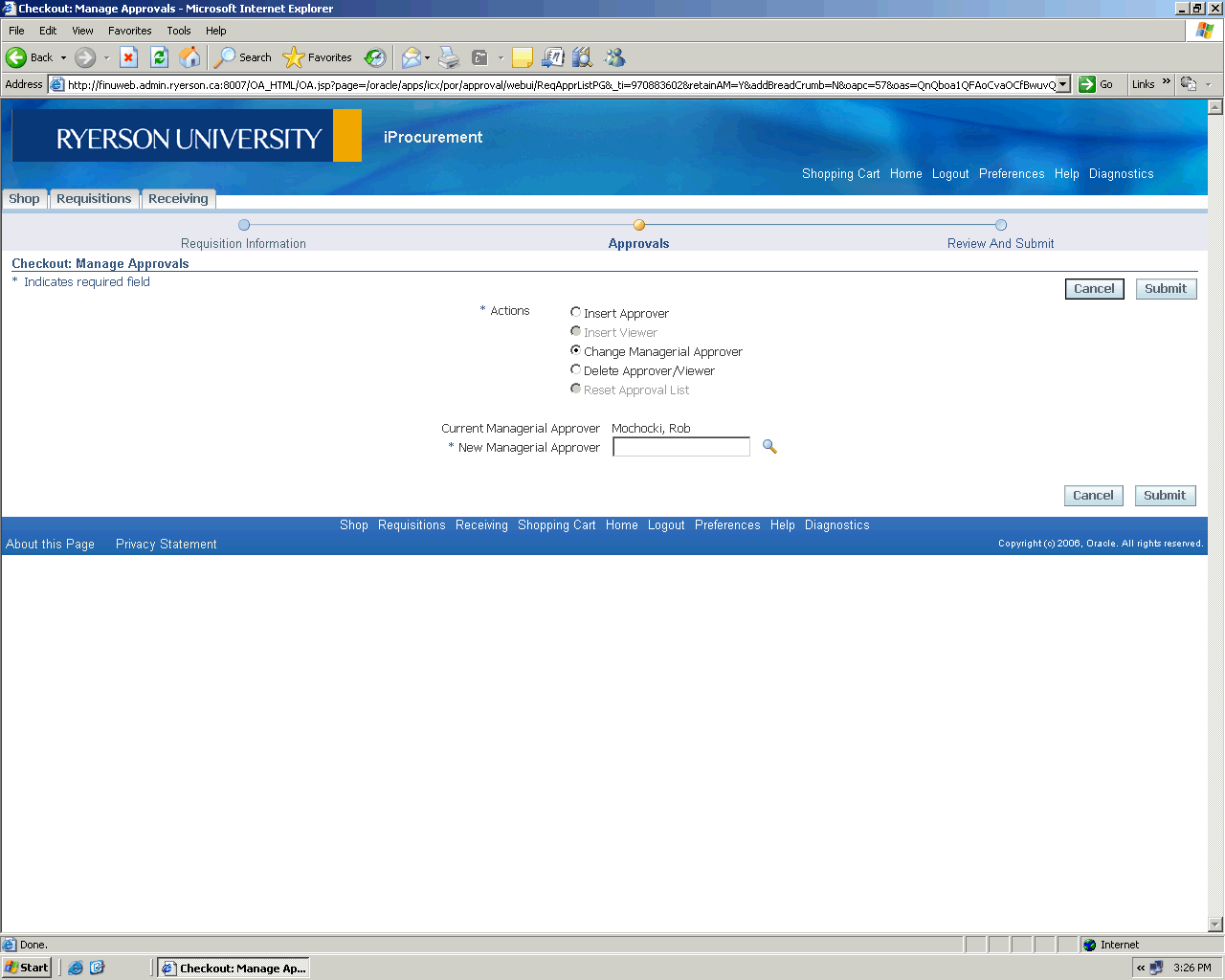Click the top Submit button
1225x980 pixels.
point(1165,289)
